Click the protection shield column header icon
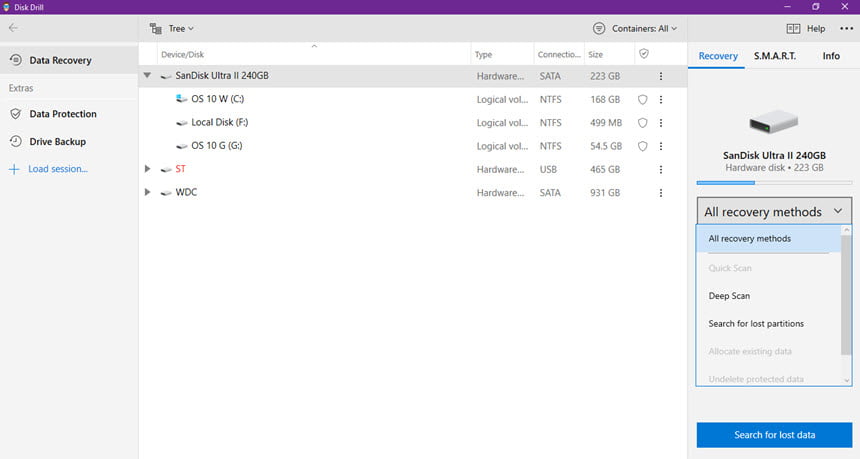 pyautogui.click(x=644, y=54)
